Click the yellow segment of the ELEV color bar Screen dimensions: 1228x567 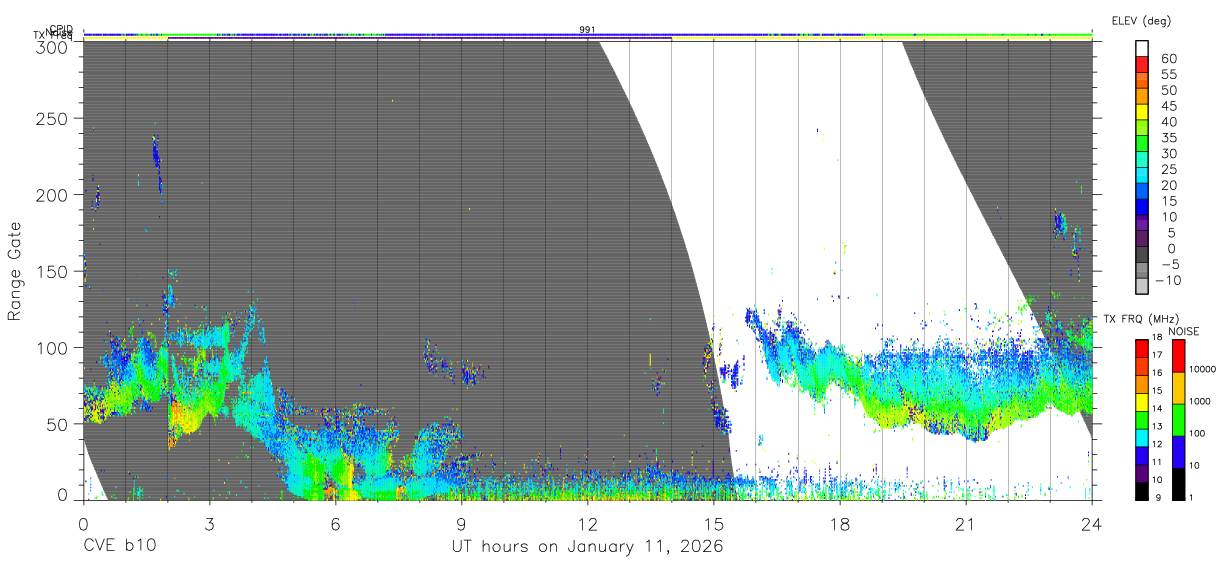click(x=1142, y=113)
